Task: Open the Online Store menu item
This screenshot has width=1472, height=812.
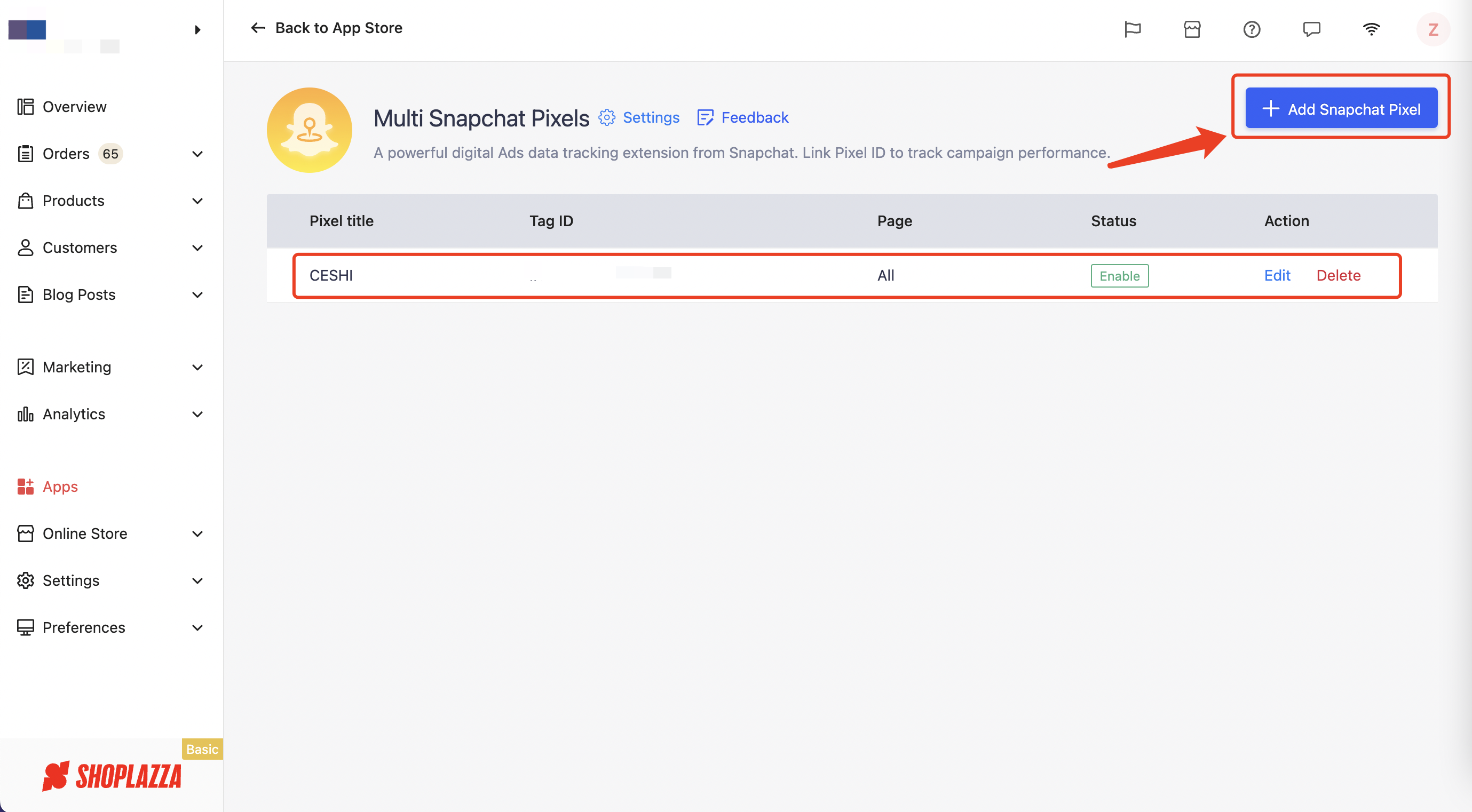Action: (x=84, y=534)
